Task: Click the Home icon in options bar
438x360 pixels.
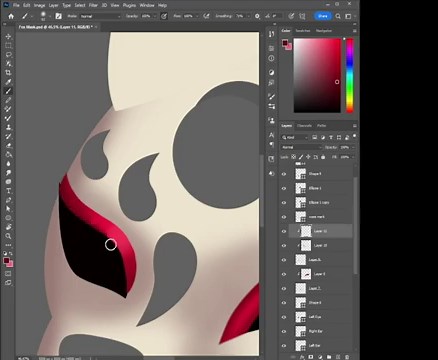Action: tap(11, 16)
